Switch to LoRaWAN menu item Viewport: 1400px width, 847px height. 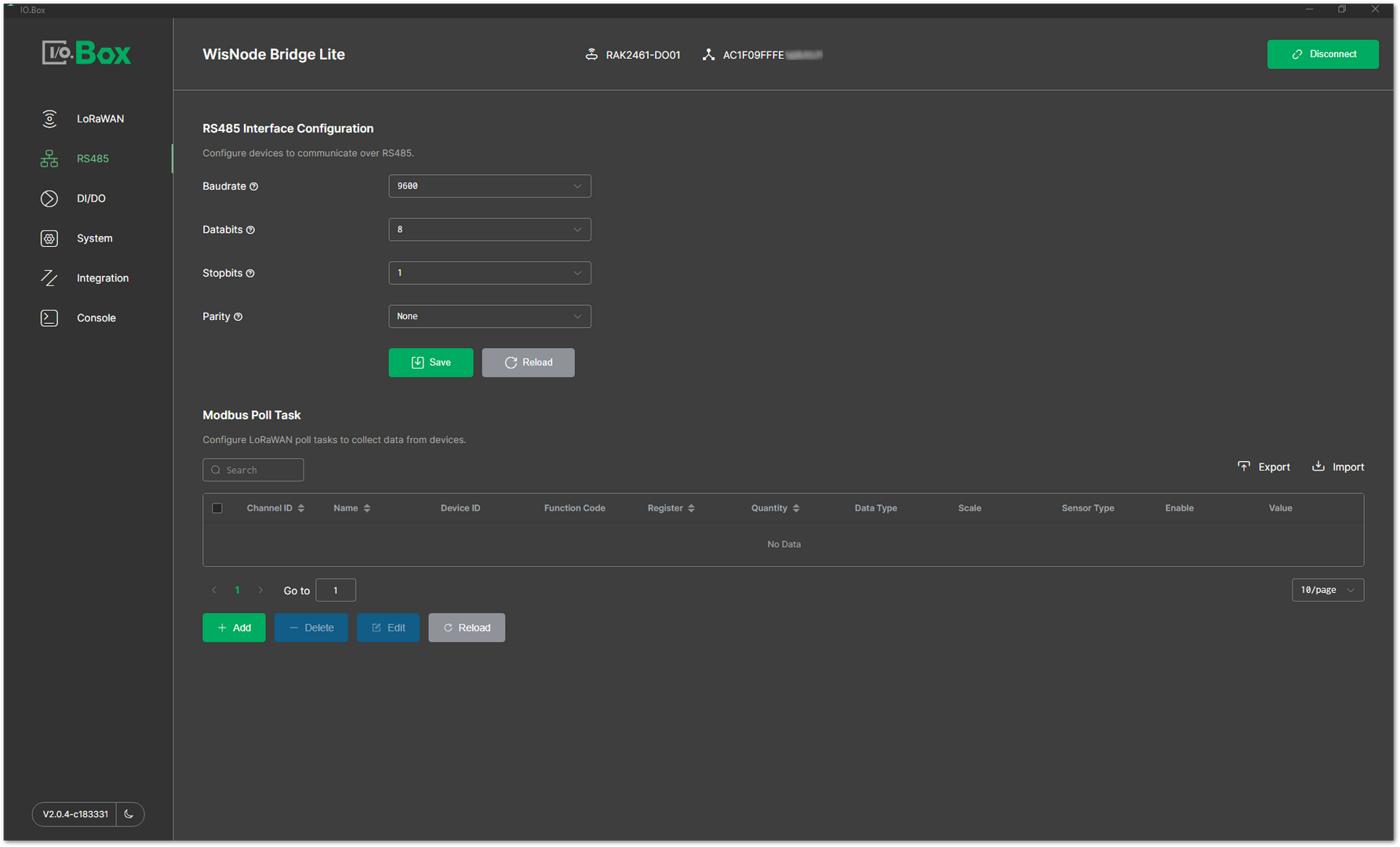coord(100,118)
